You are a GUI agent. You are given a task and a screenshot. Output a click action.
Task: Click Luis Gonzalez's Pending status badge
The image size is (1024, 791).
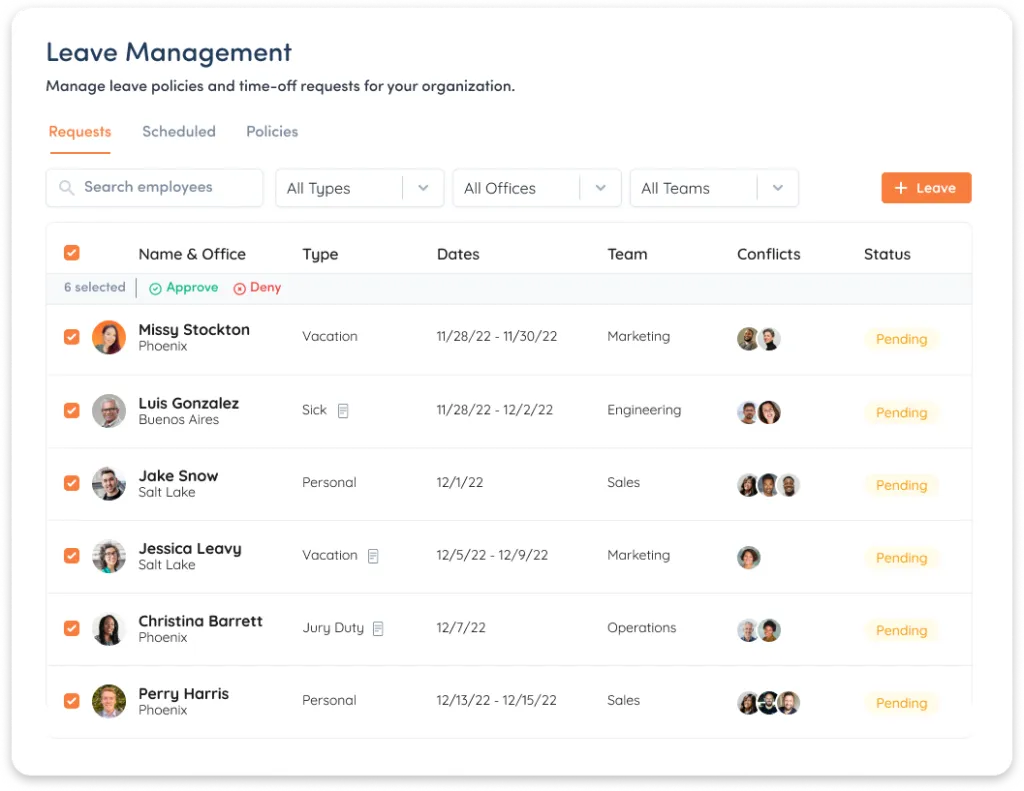pyautogui.click(x=901, y=413)
